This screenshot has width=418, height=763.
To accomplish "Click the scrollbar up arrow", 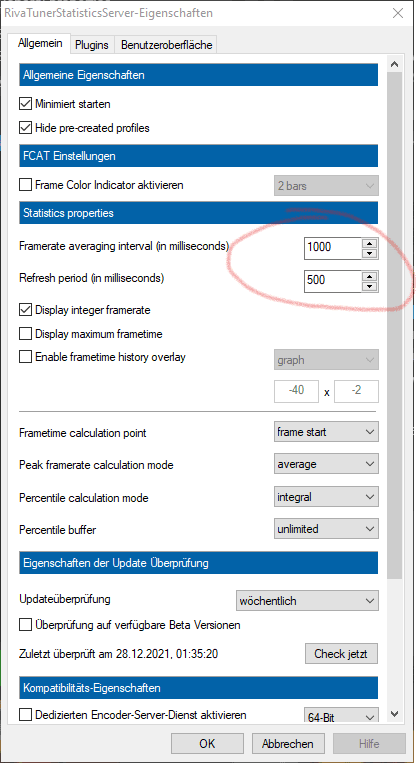I will [395, 64].
